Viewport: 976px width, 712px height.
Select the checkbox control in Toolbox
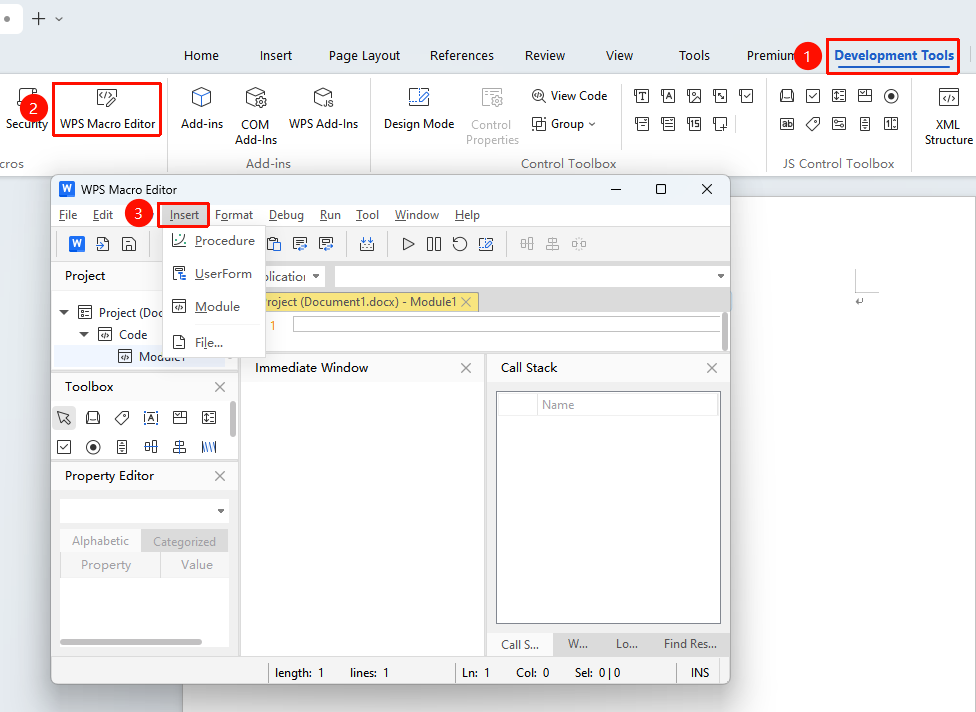64,447
